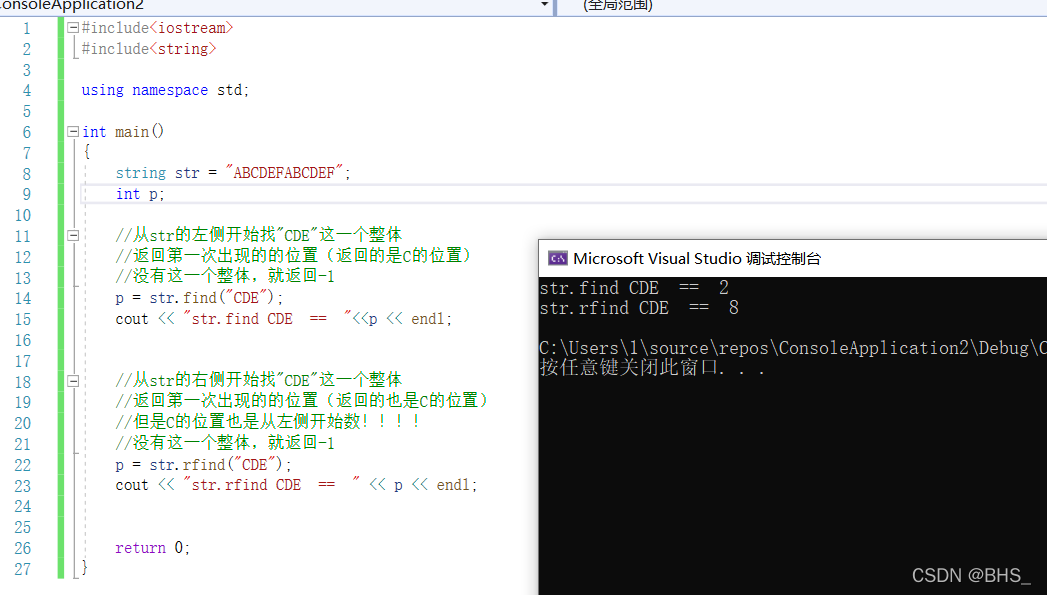Open the (全局范围) scope selector dropdown
The width and height of the screenshot is (1047, 595).
tap(700, 6)
